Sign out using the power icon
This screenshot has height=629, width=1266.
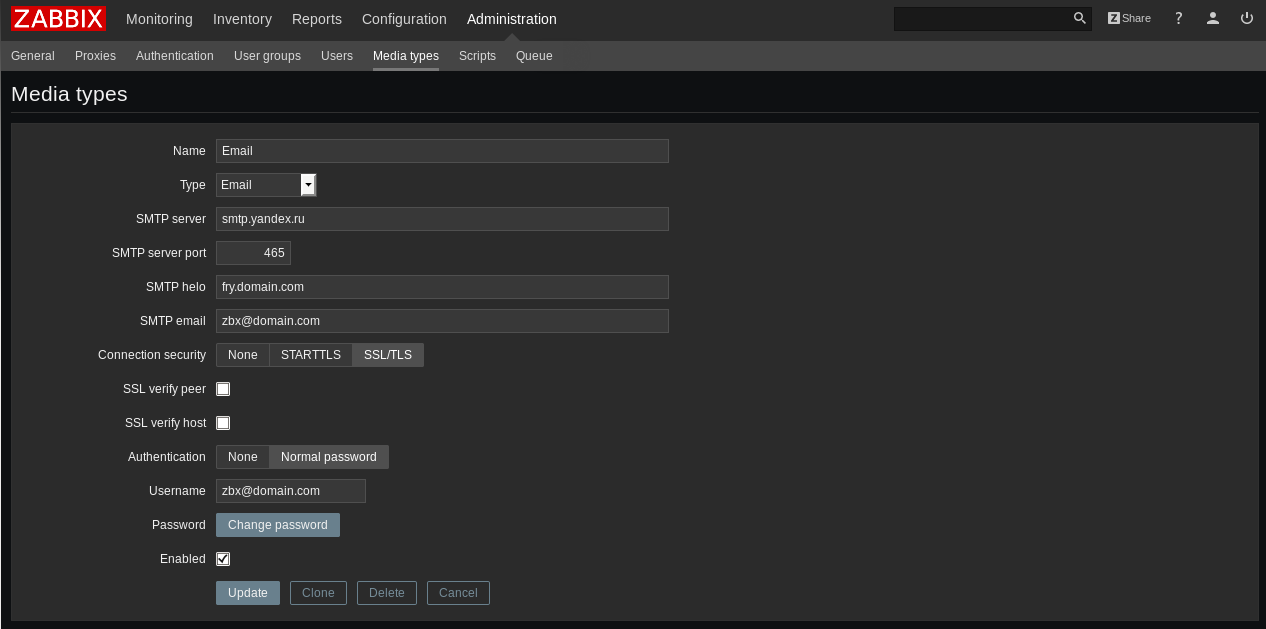(x=1246, y=18)
